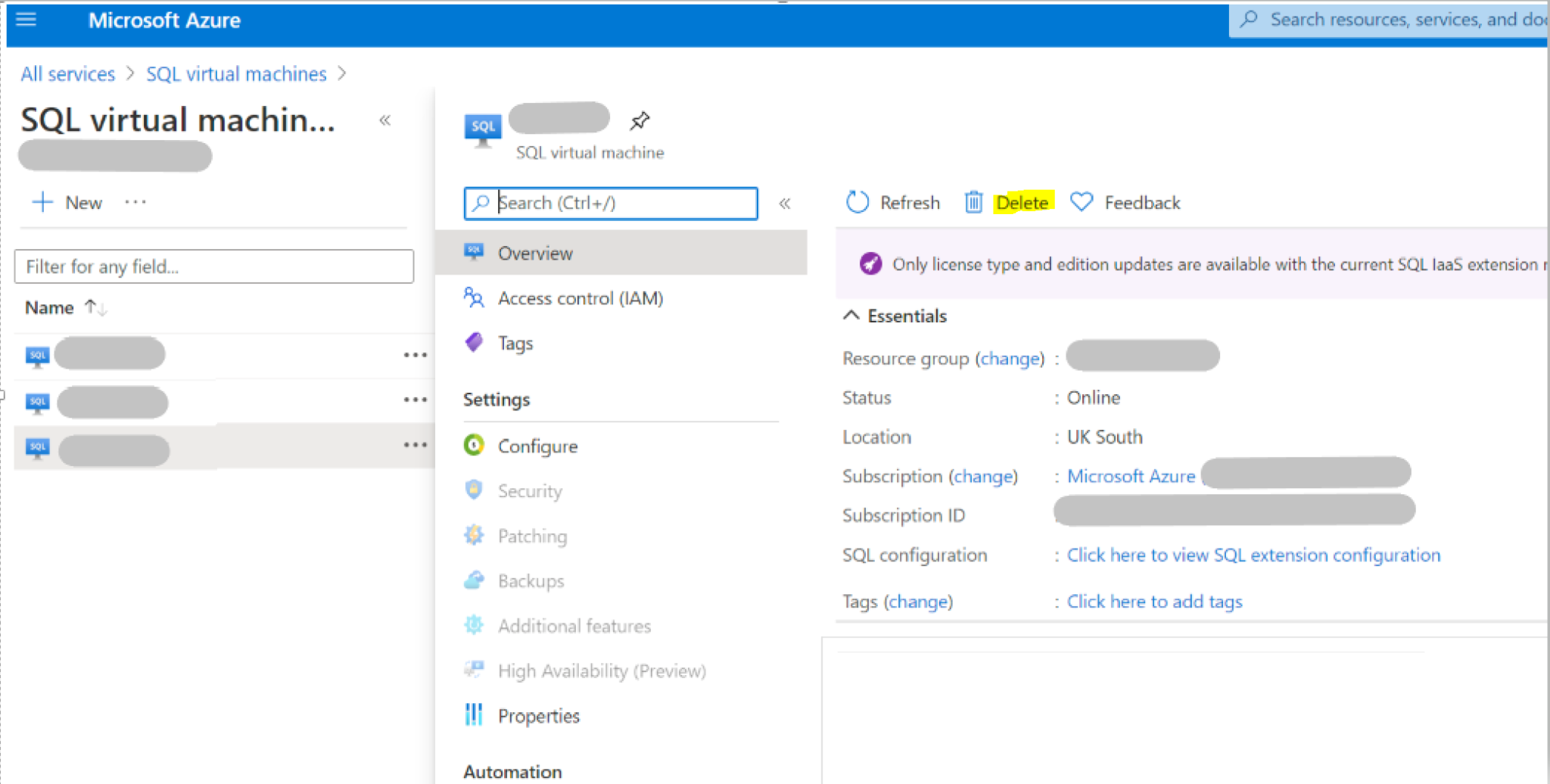Open ellipsis menu for second SQL VM row
The image size is (1550, 784).
click(416, 400)
